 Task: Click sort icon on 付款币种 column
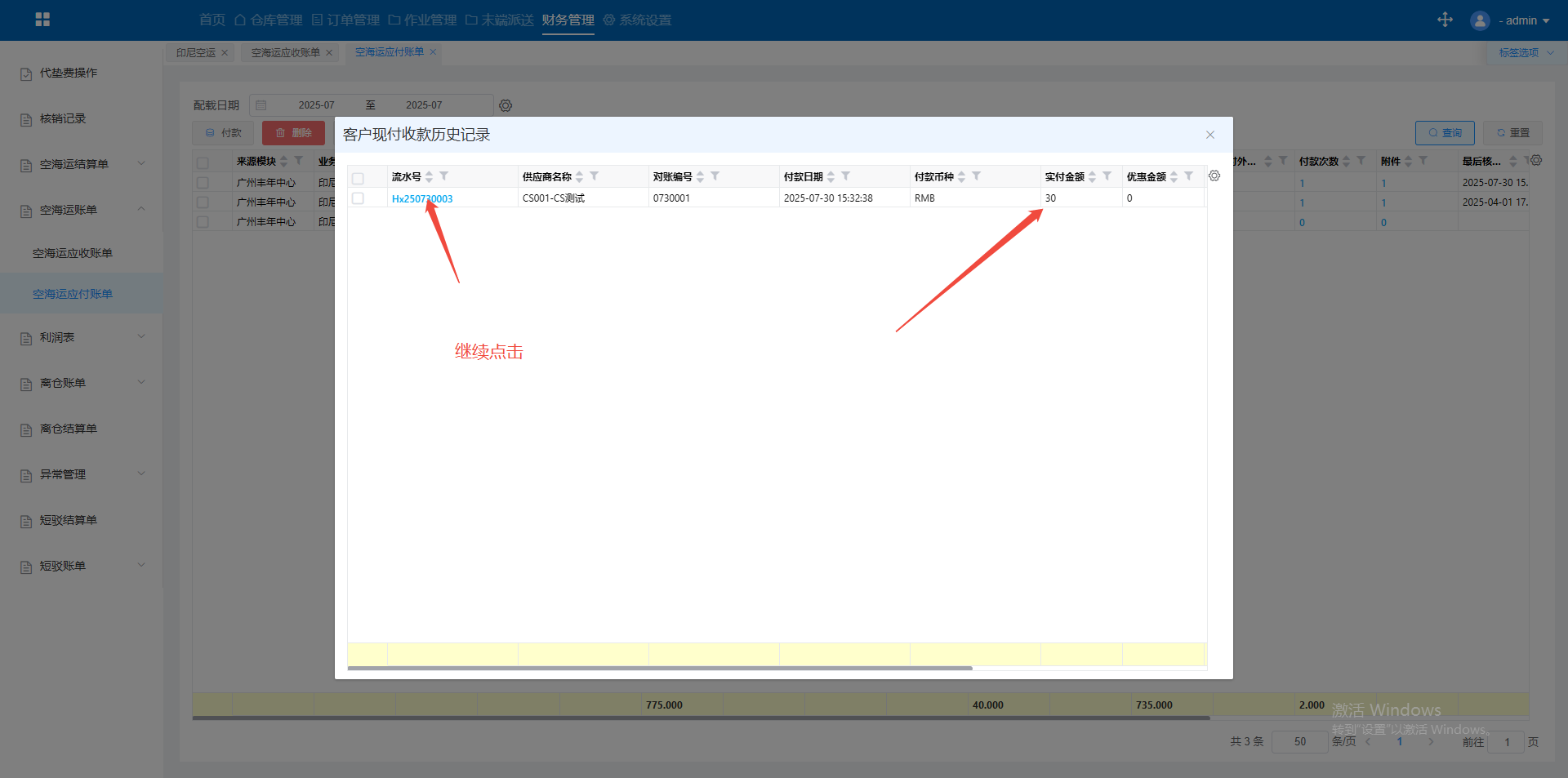tap(961, 177)
